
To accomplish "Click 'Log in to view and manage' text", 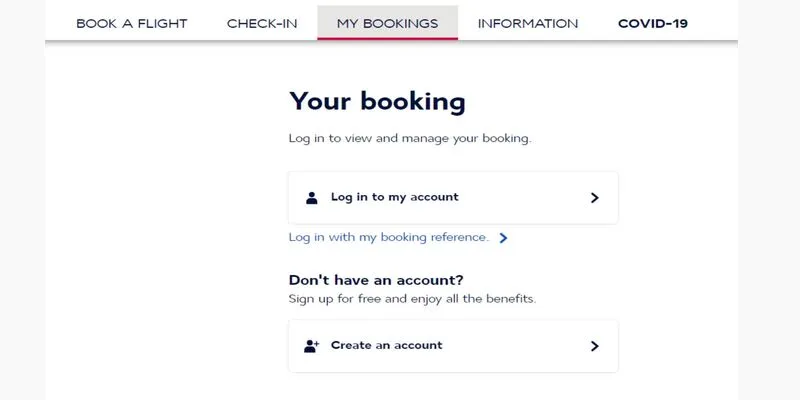I will (410, 138).
